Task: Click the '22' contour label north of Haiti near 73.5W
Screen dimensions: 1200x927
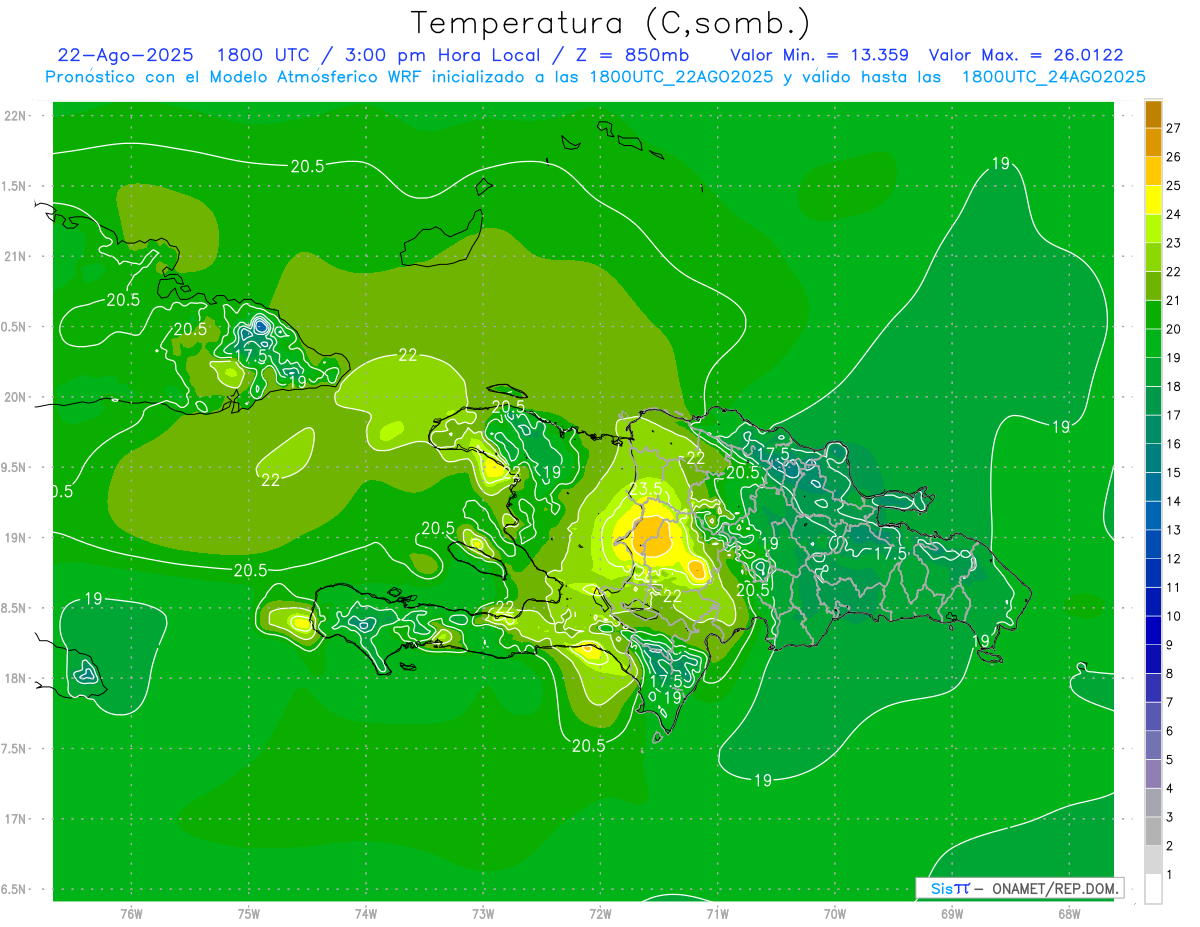Action: [x=408, y=354]
